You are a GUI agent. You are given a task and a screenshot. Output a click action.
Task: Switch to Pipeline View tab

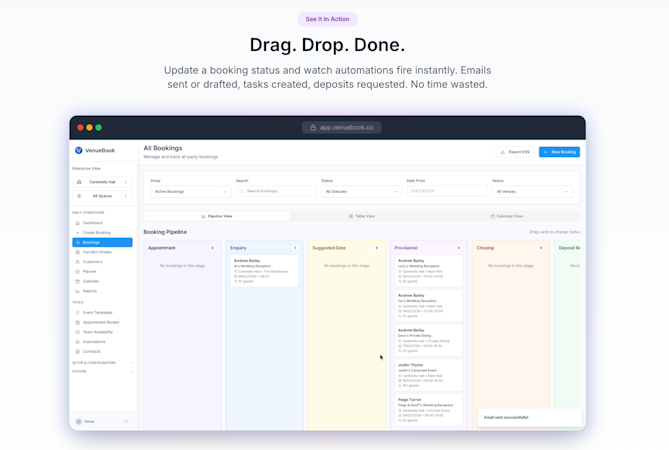pyautogui.click(x=217, y=216)
